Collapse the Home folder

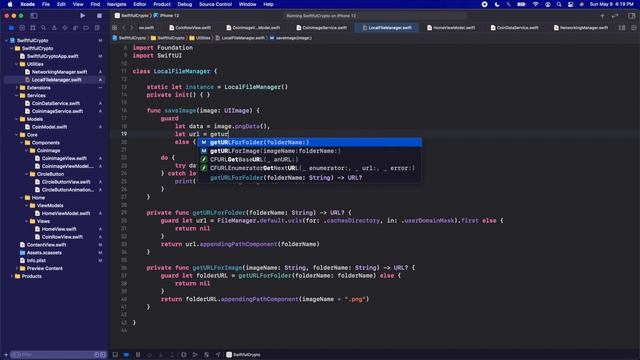22,198
